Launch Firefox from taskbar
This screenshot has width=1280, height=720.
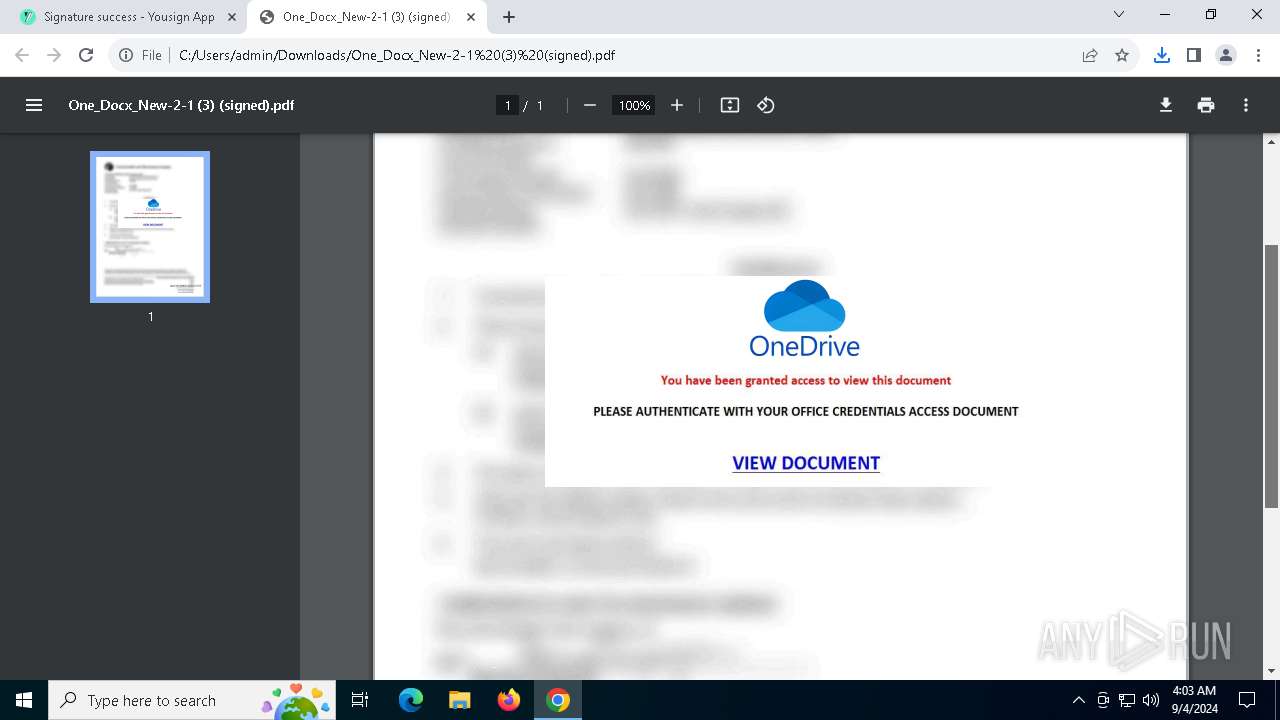pos(509,700)
